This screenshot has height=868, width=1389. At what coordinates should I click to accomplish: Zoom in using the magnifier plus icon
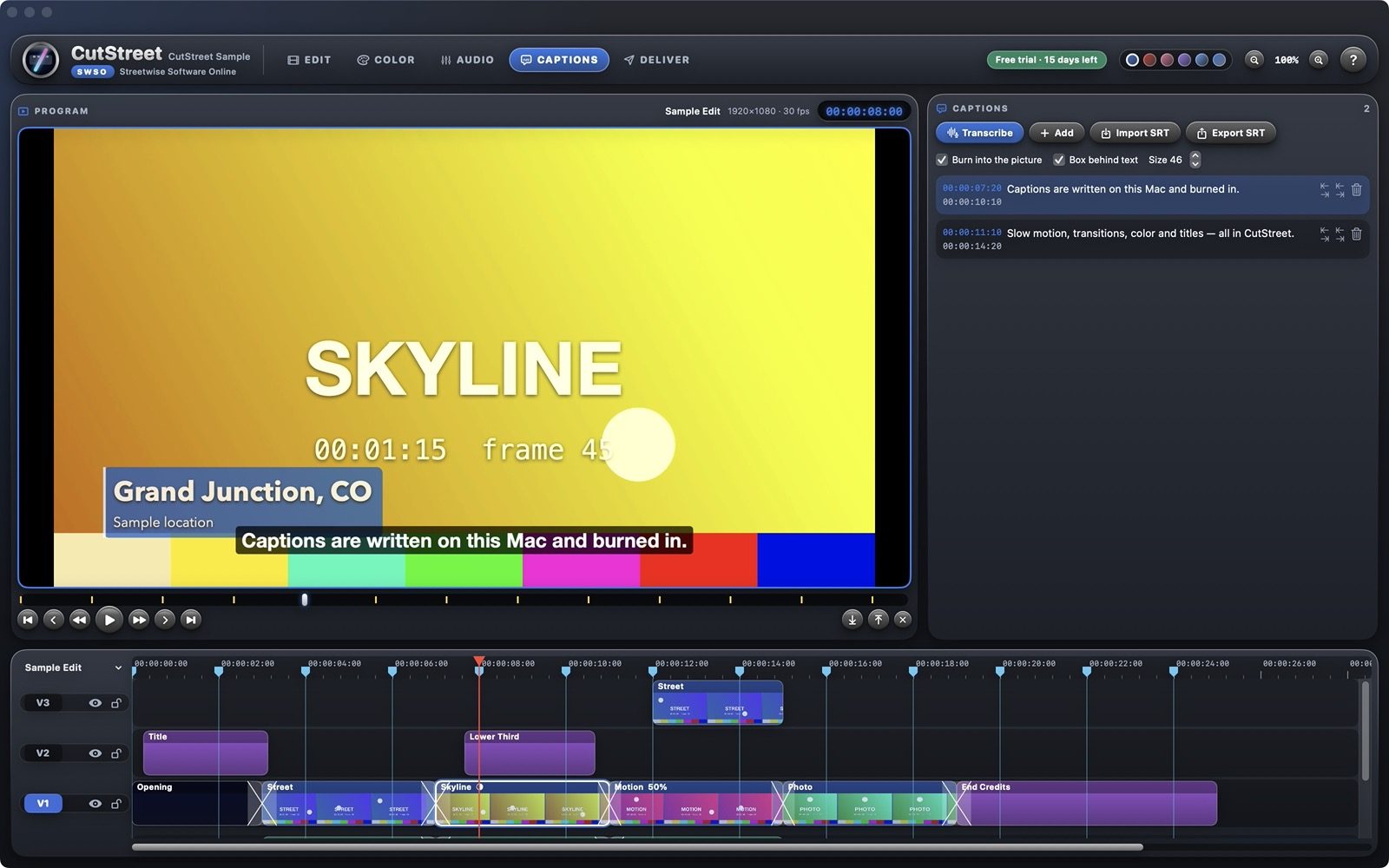pyautogui.click(x=1319, y=60)
